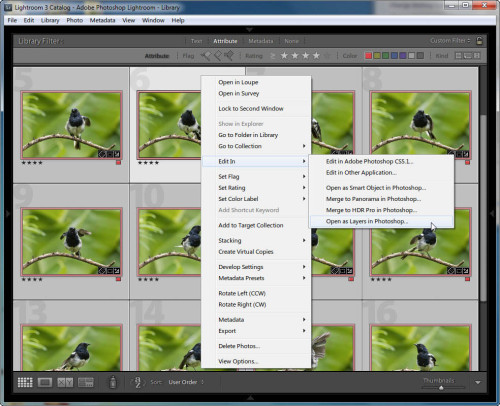This screenshot has width=500, height=406.
Task: Toggle the a-z sort direction icon
Action: pyautogui.click(x=138, y=382)
